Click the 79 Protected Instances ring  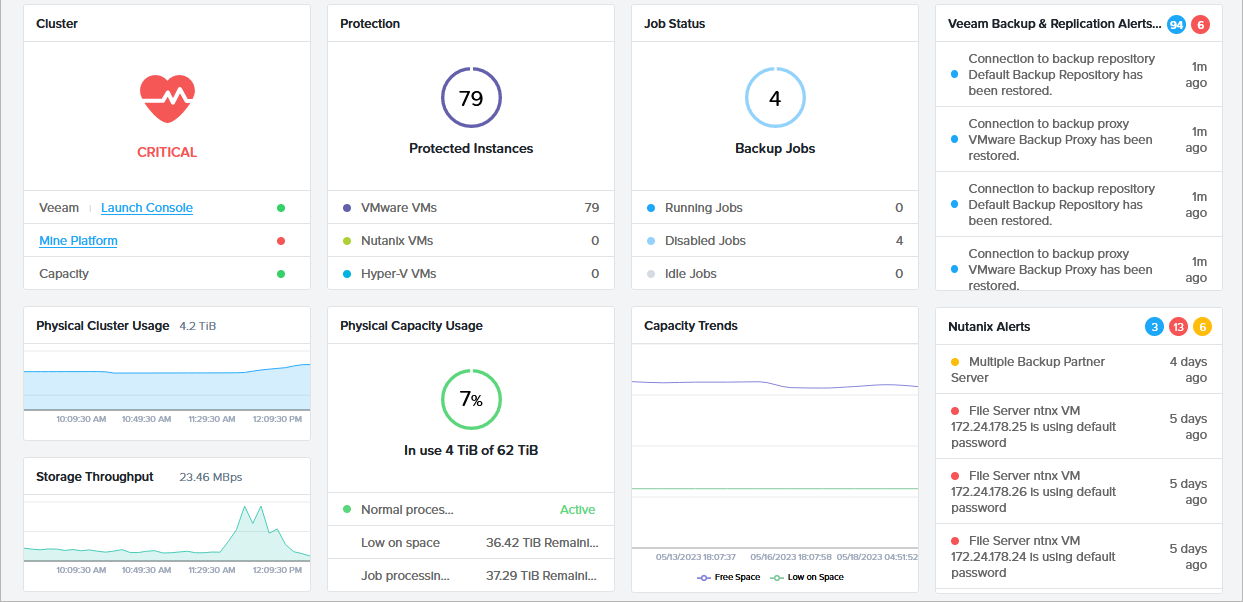pos(471,98)
